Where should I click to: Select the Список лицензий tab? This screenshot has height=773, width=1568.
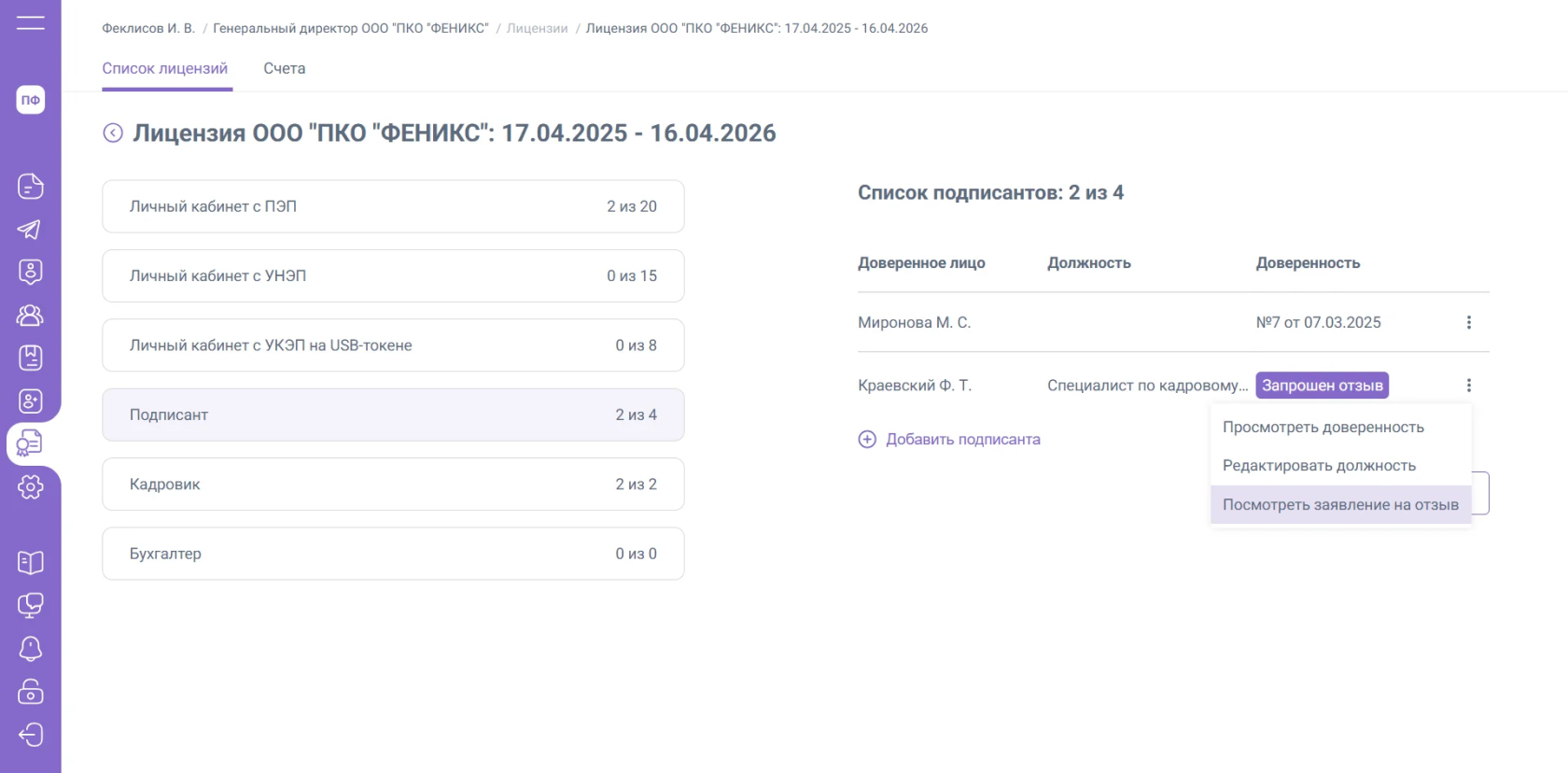coord(165,68)
